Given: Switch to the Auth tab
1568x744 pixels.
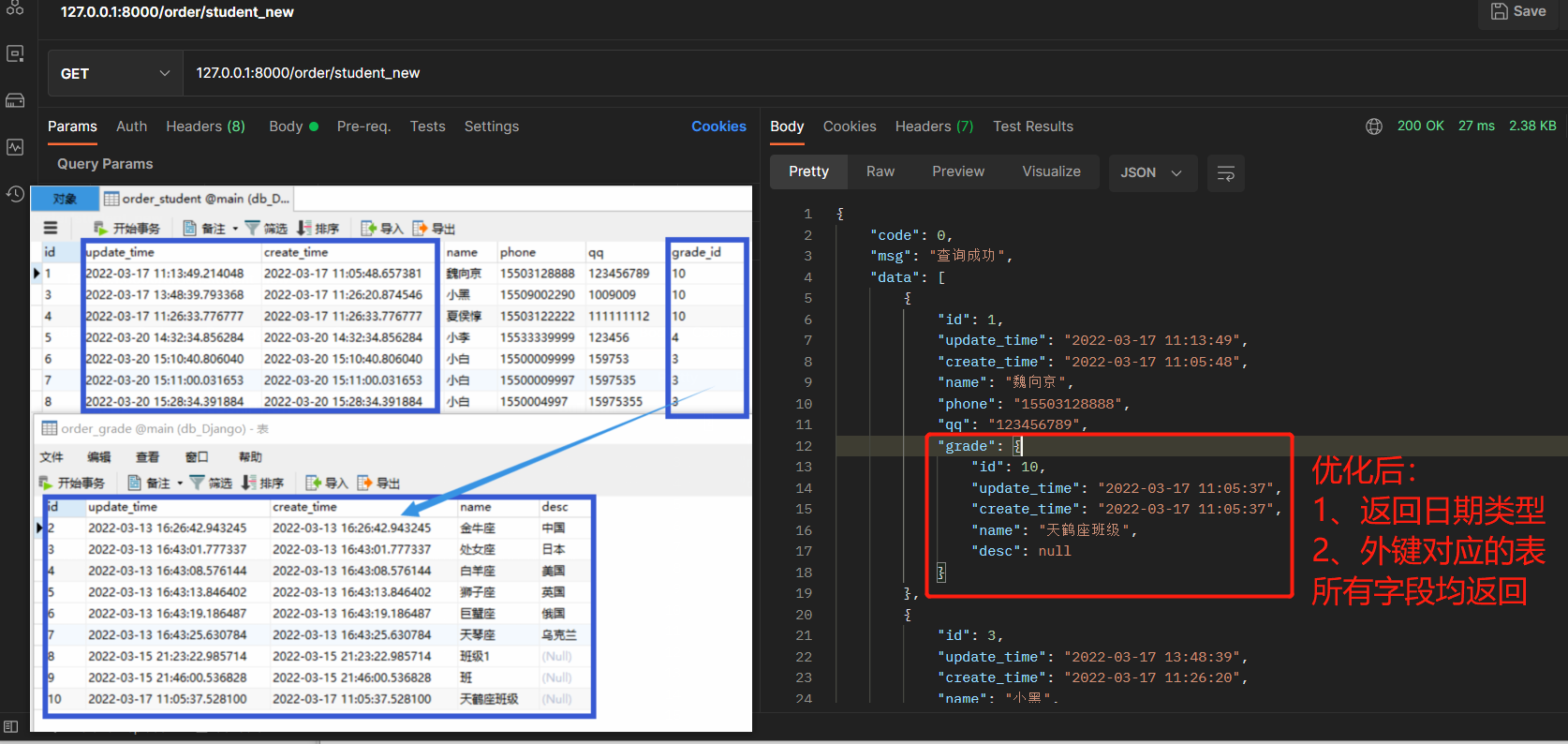Looking at the screenshot, I should click(x=131, y=126).
